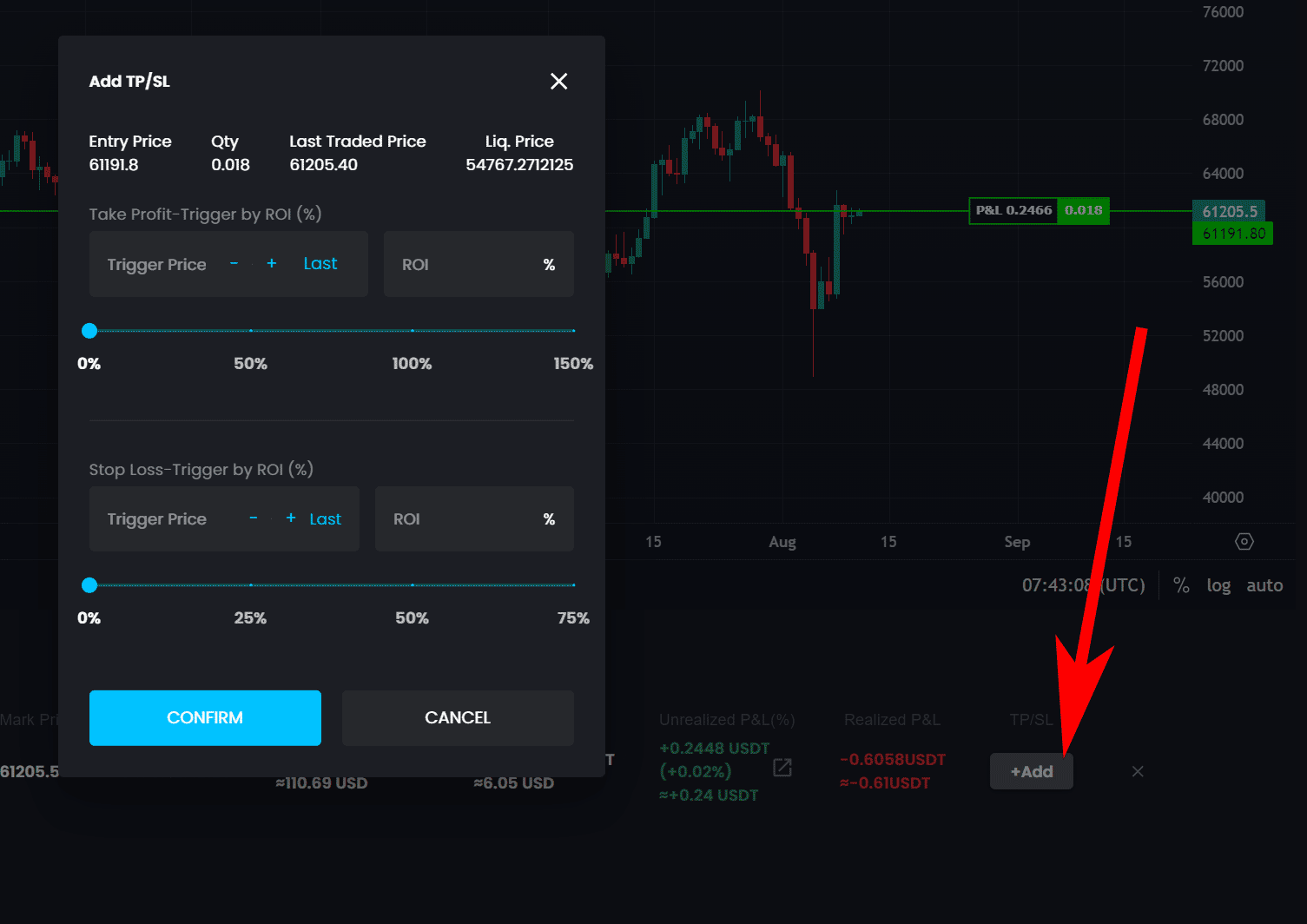Click the CONFIRM button
1307x924 pixels.
tap(205, 718)
